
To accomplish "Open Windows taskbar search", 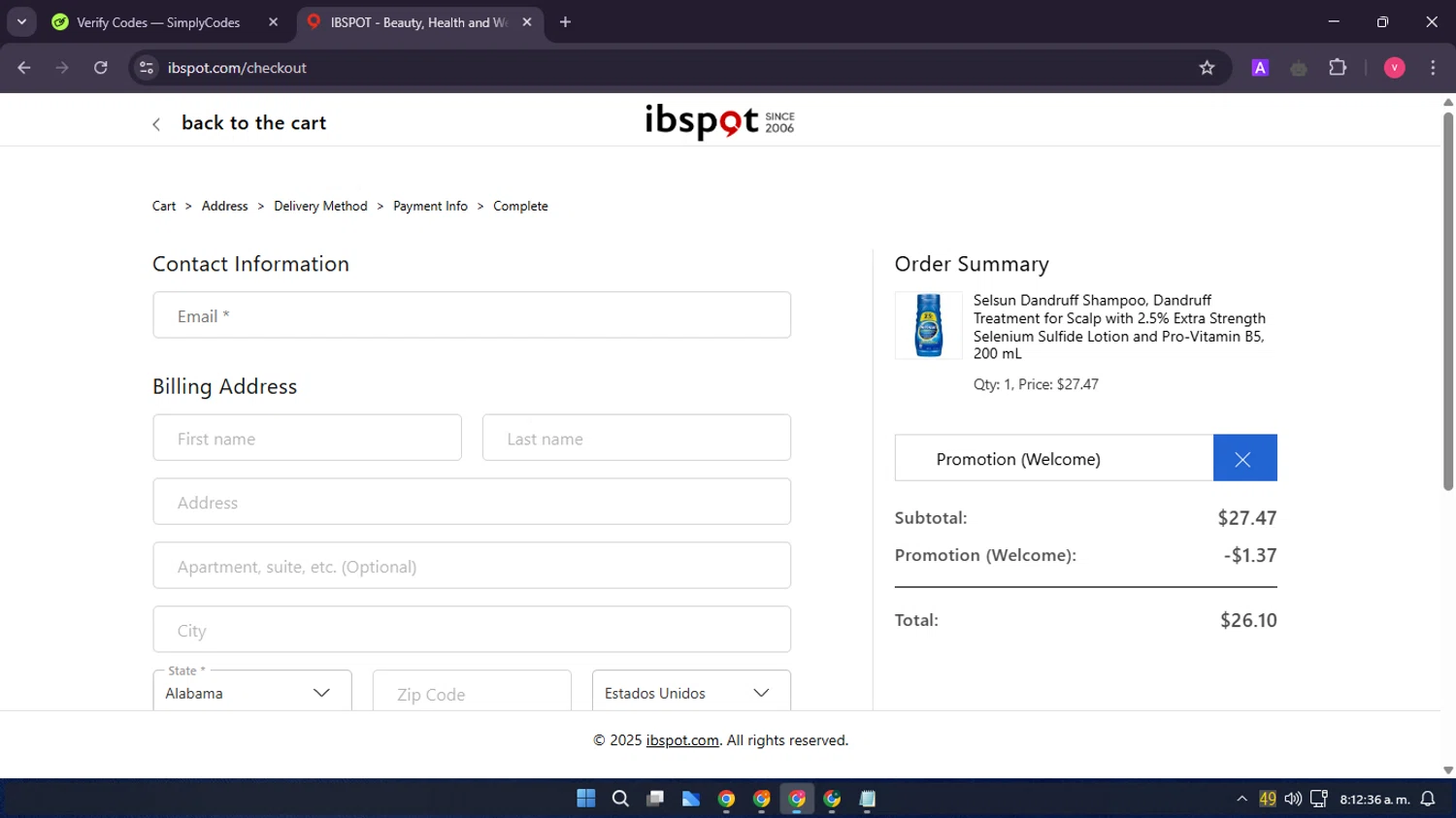I will pos(620,799).
